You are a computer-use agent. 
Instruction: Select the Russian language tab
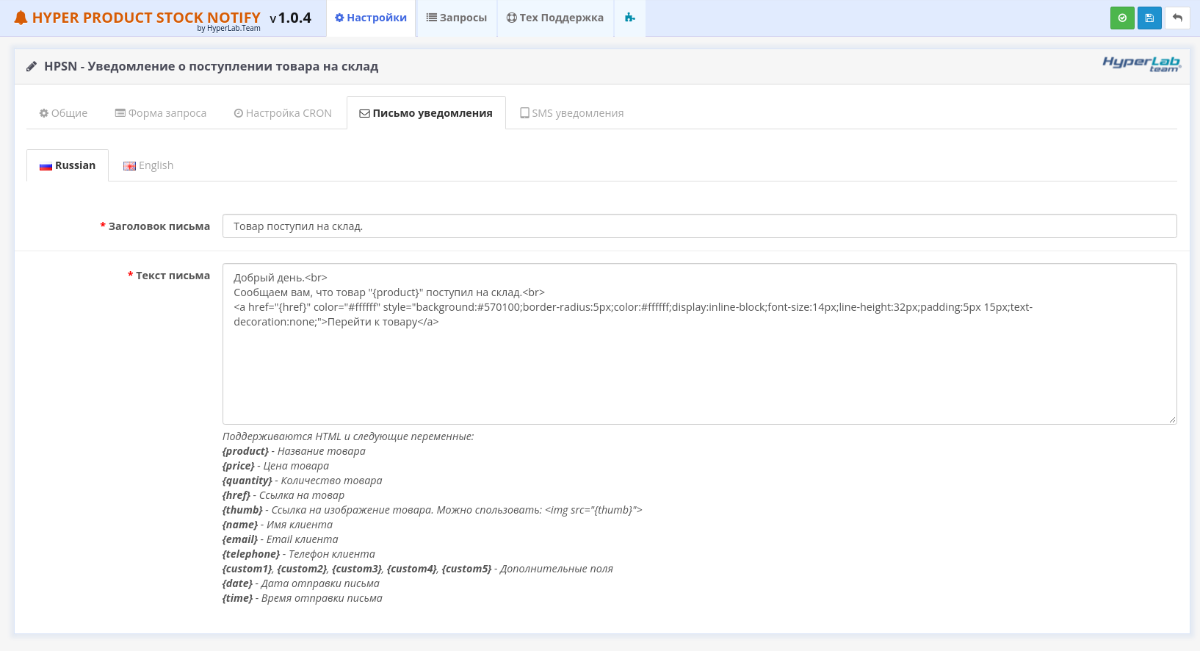(x=67, y=165)
